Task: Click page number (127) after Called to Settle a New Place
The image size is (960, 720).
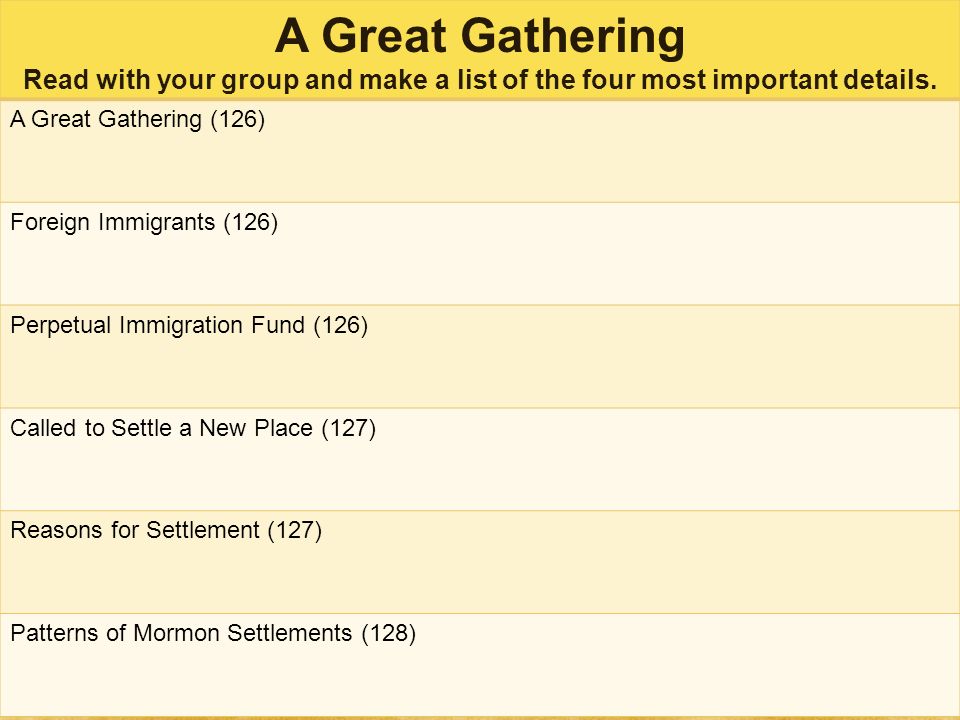Action: (349, 428)
